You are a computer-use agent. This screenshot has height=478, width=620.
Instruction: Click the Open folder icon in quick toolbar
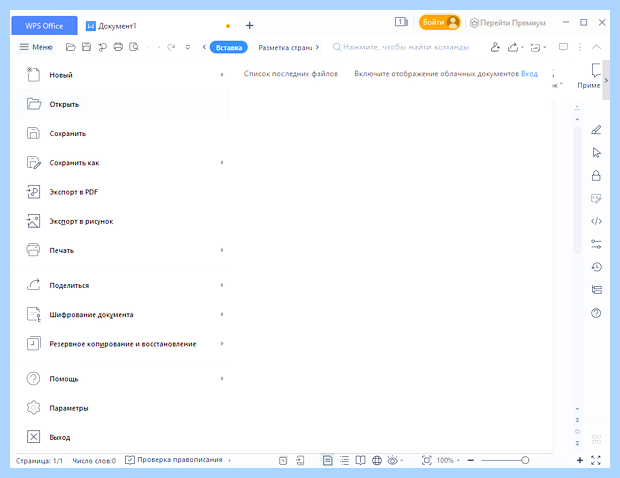[70, 47]
